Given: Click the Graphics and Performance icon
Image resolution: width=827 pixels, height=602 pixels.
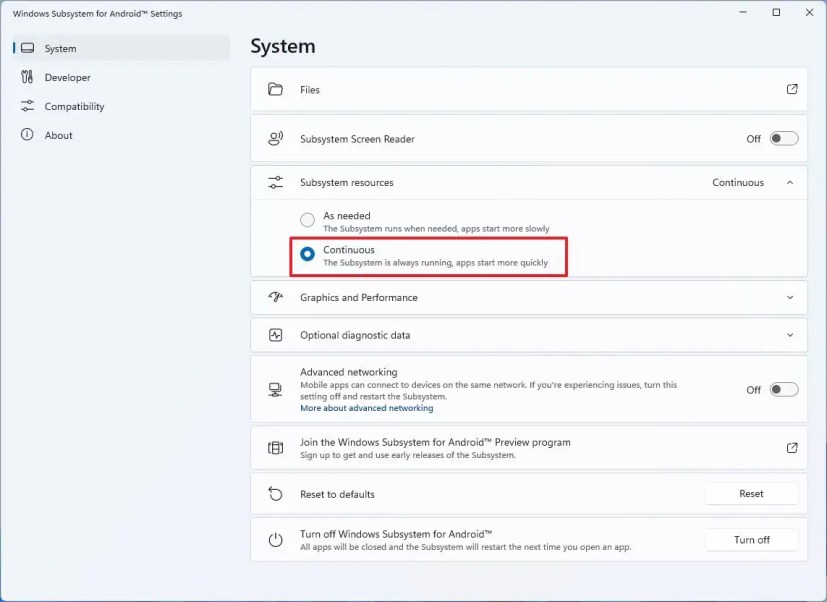Looking at the screenshot, I should [276, 297].
